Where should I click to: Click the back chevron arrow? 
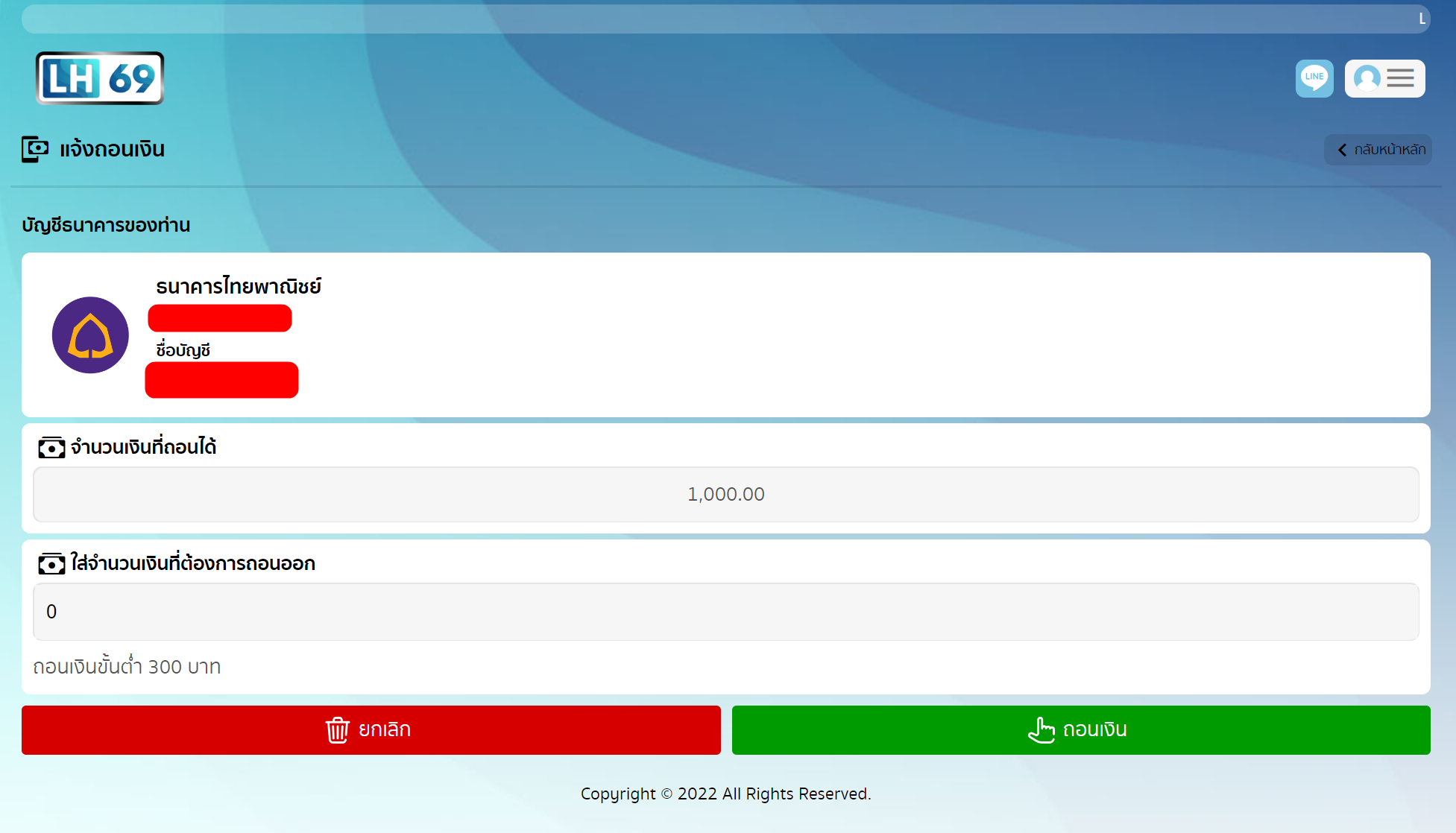(x=1342, y=150)
